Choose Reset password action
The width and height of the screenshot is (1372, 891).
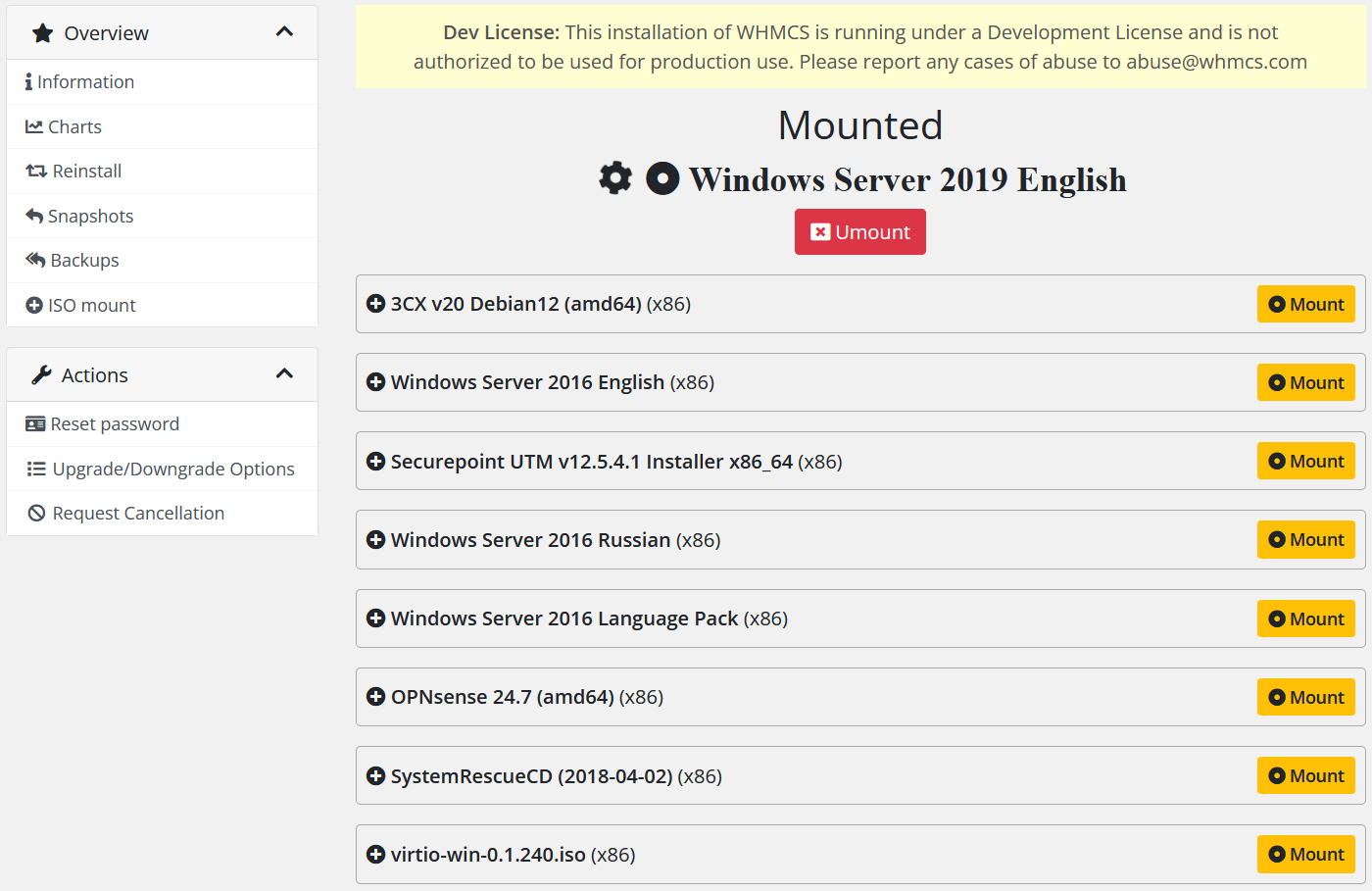pos(163,424)
